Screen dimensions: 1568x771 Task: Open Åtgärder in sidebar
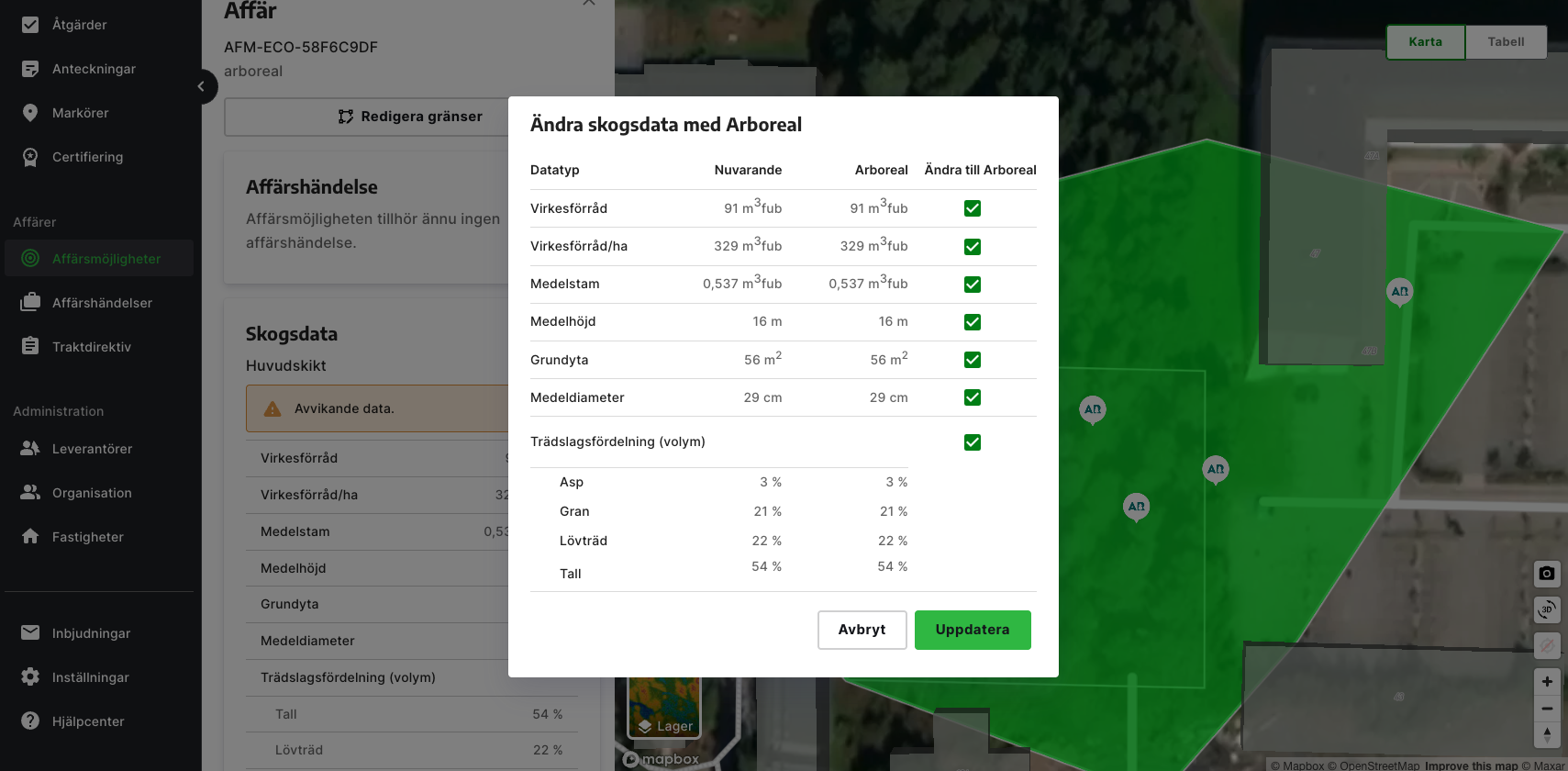[x=99, y=25]
